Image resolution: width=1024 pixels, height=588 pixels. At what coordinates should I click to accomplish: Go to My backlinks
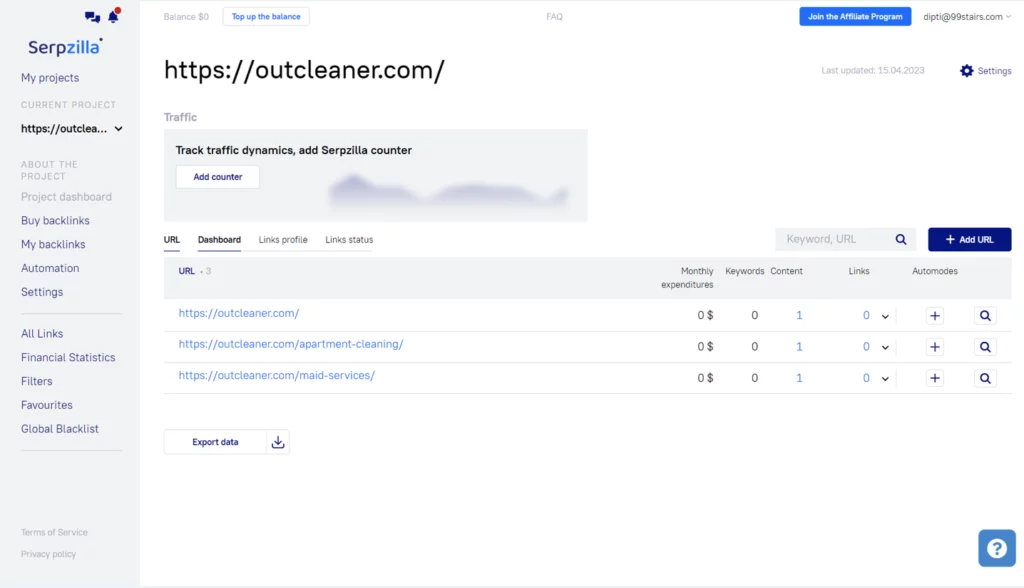(53, 244)
